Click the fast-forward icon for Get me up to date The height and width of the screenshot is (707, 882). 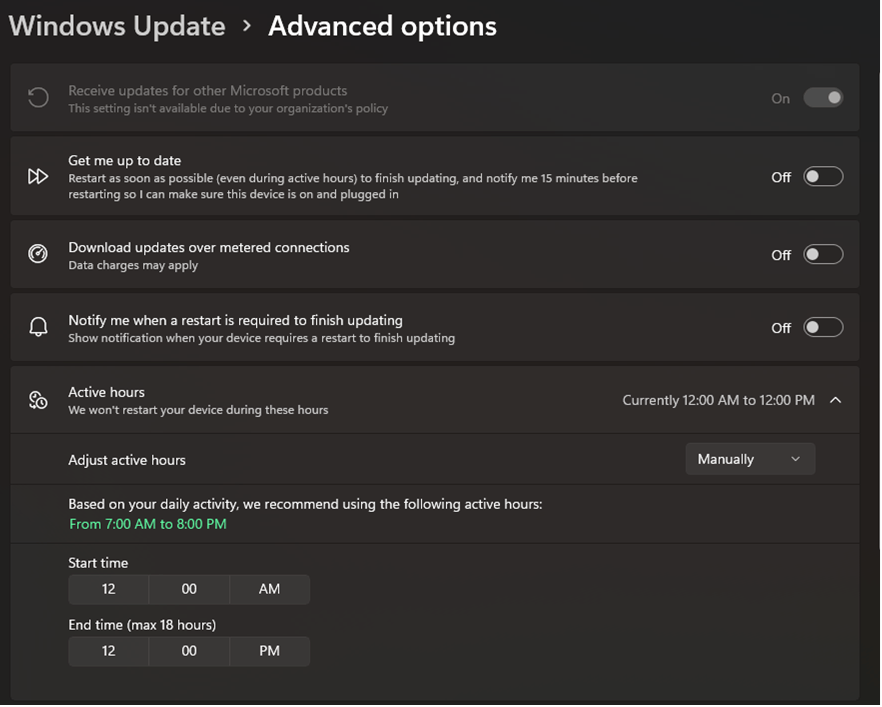38,177
